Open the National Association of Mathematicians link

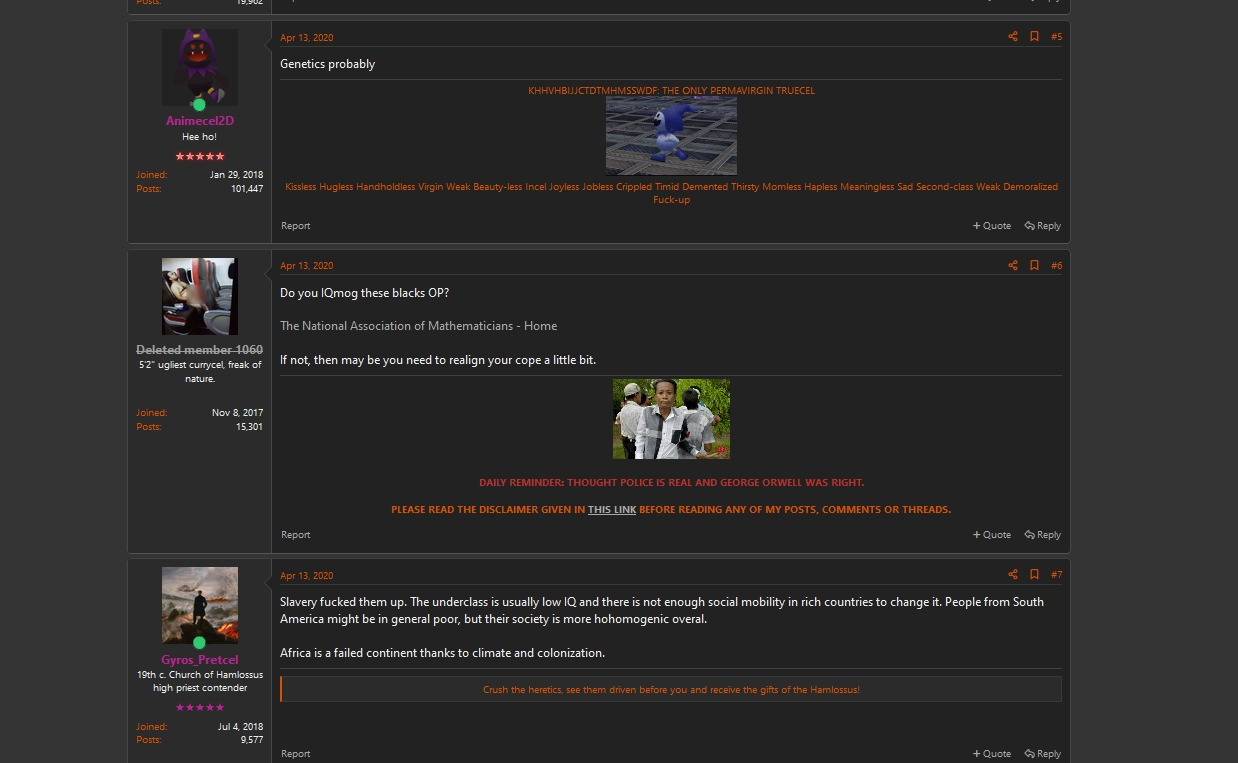418,326
